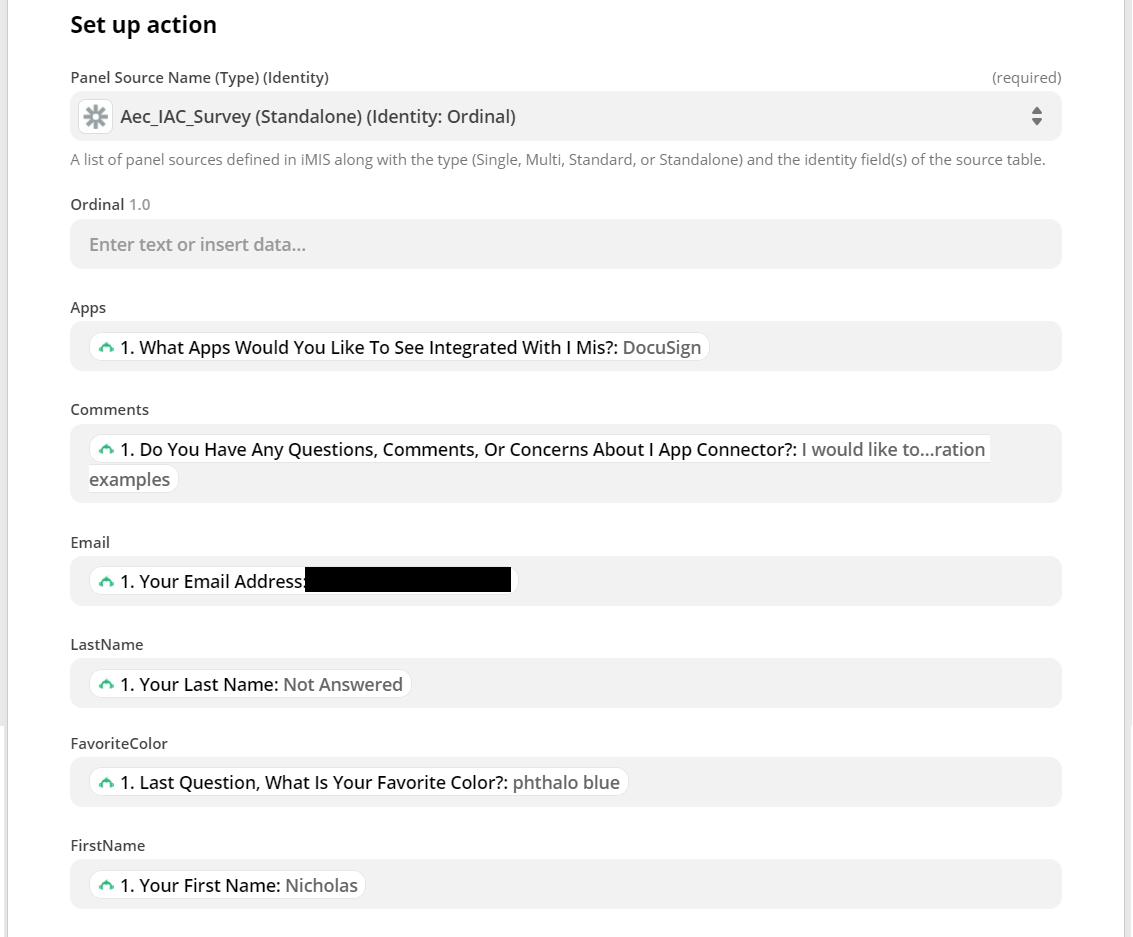Click the survey icon in FirstName pill

click(106, 886)
